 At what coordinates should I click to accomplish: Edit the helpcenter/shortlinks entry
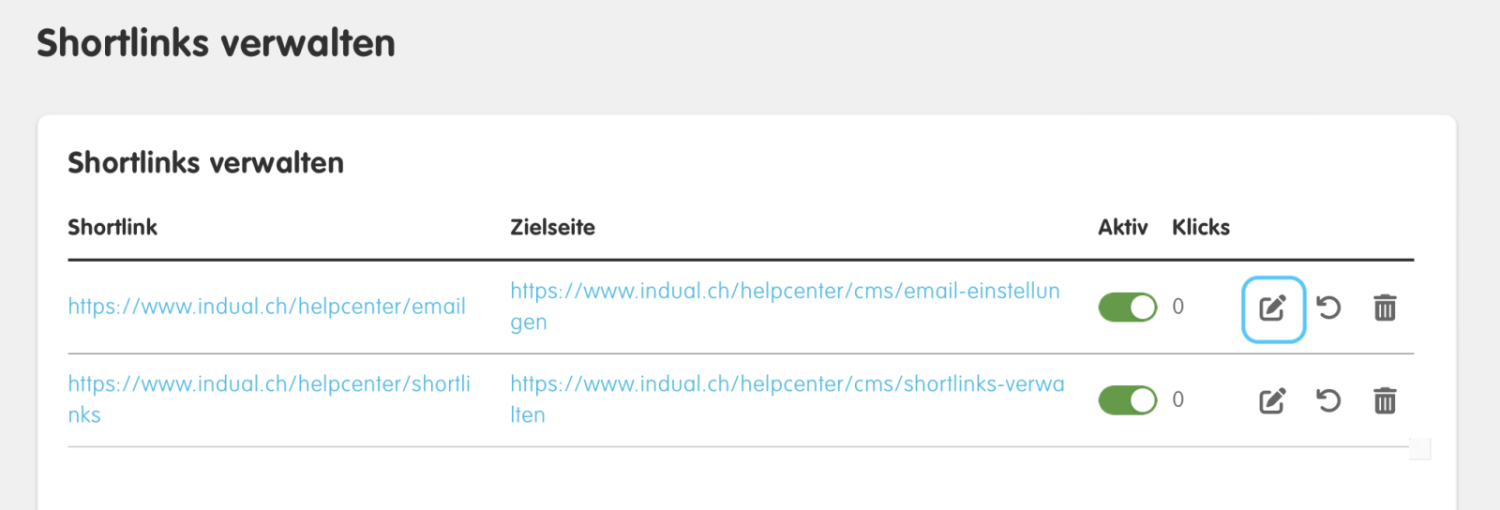pyautogui.click(x=1272, y=401)
